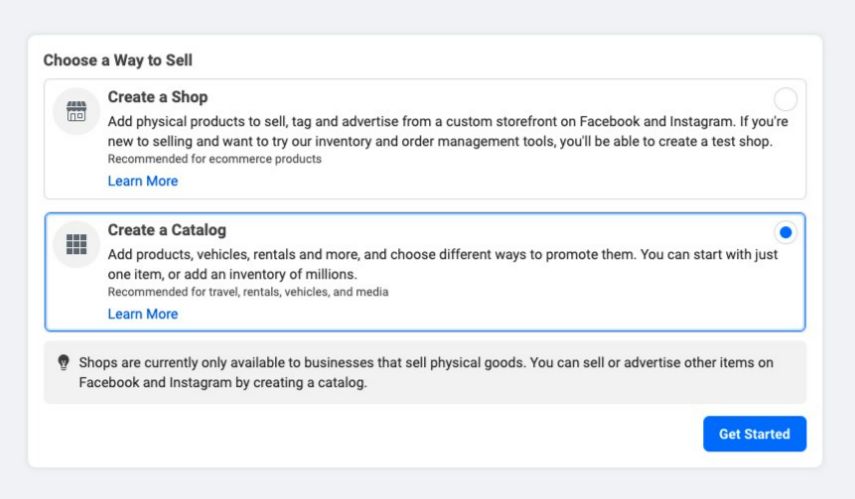Screen dimensions: 855x499
Task: Click the Choose a Way to Sell title
Action: click(118, 60)
